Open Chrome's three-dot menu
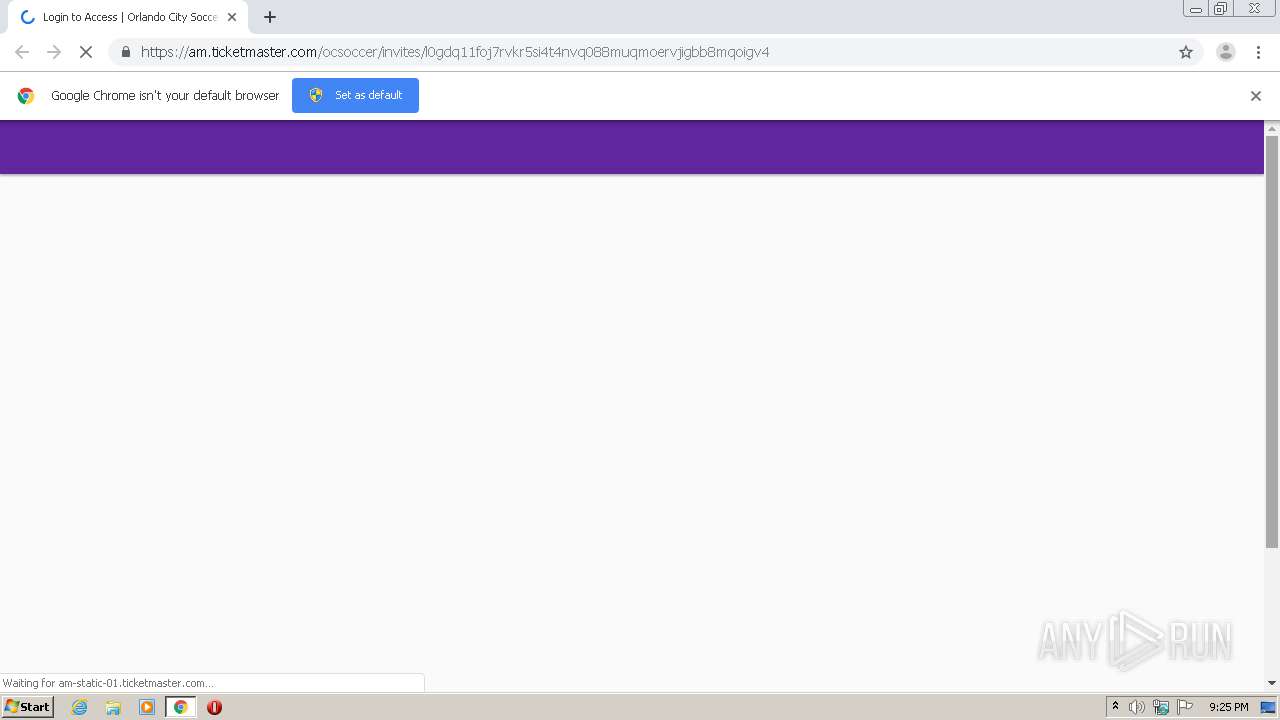 [x=1258, y=52]
